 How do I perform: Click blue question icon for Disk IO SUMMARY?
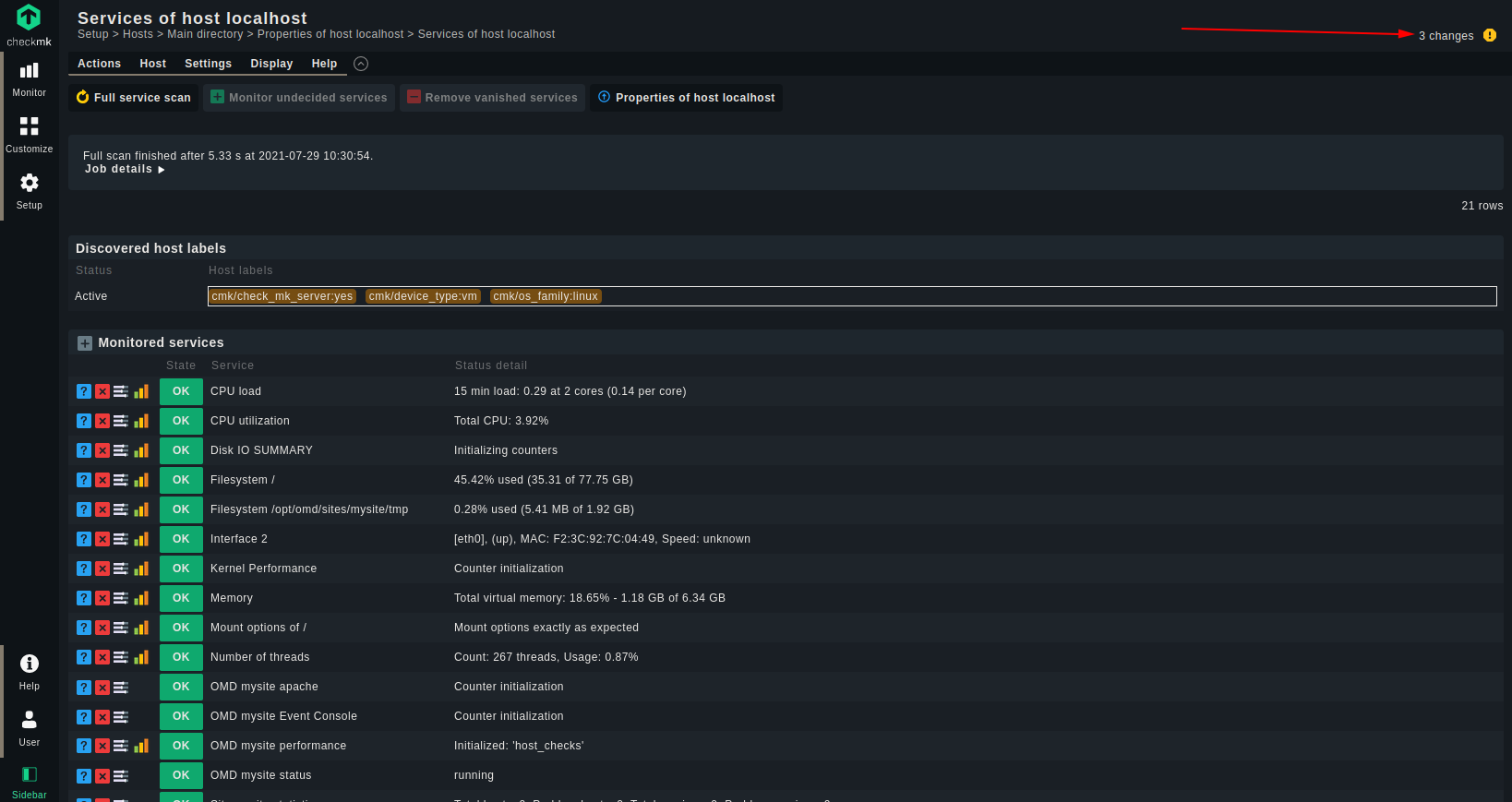pos(84,450)
